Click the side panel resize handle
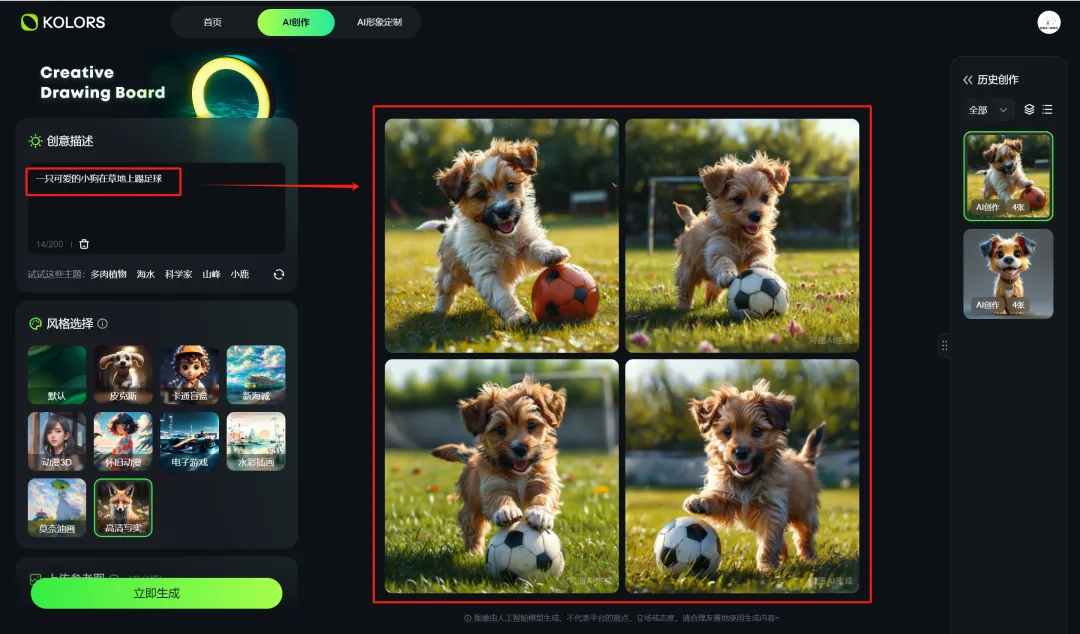 coord(944,345)
